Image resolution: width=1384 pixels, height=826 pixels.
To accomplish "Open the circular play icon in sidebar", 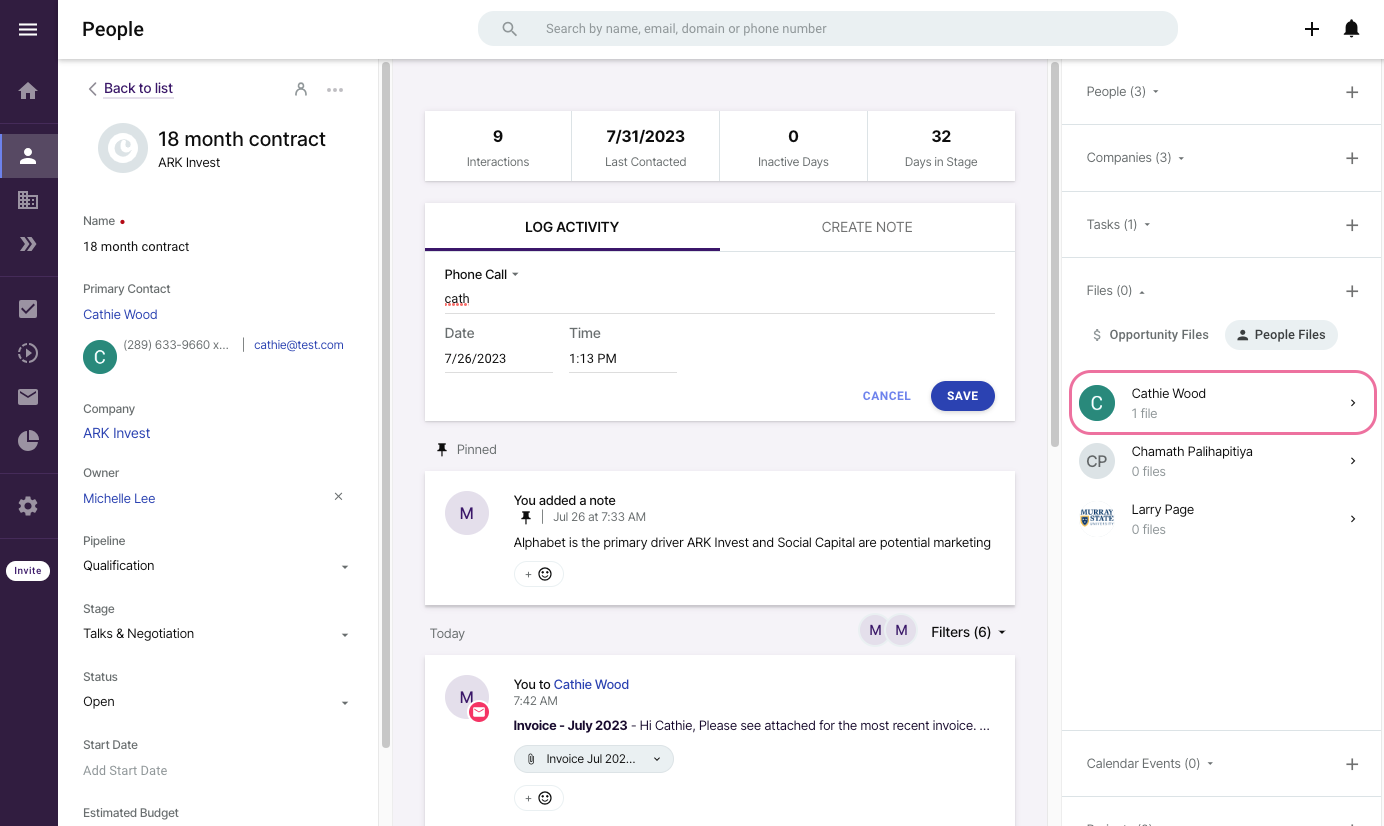I will [28, 353].
